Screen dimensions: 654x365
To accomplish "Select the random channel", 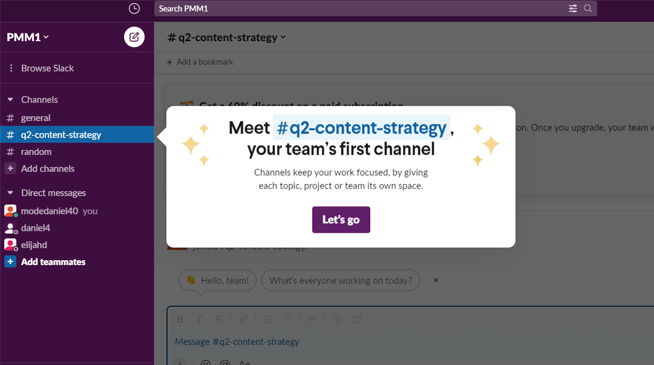I will pos(77,152).
